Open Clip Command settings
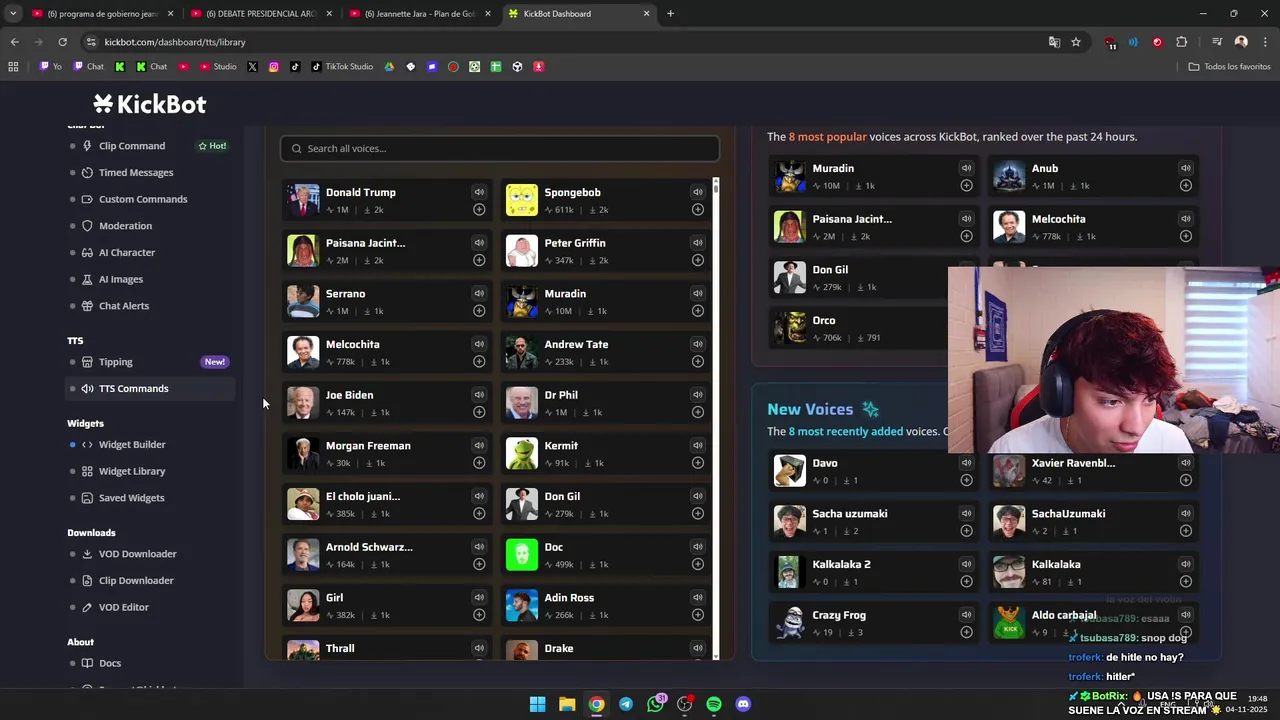The width and height of the screenshot is (1280, 720). pyautogui.click(x=132, y=146)
